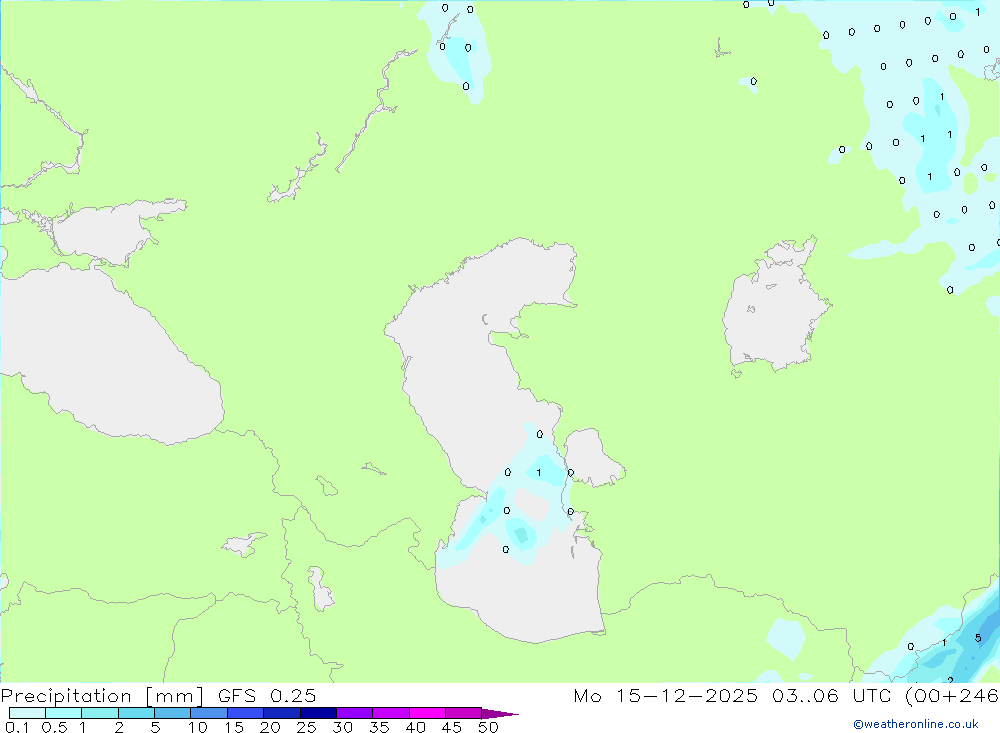Screen dimensions: 1000x733
Task: Click the "40" legend scale label
Action: click(415, 727)
